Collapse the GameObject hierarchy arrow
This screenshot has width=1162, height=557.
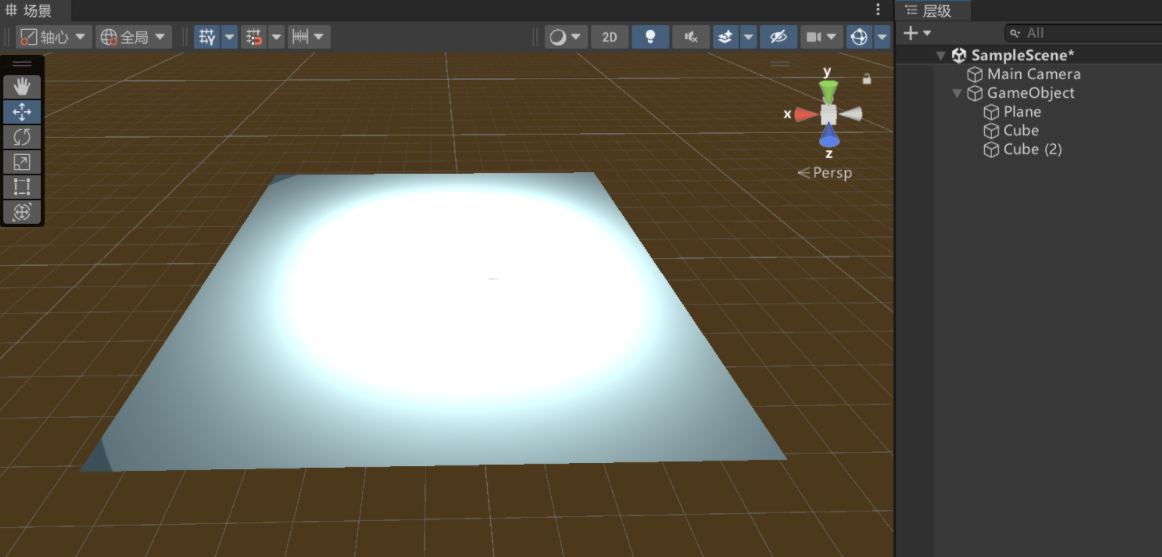click(x=957, y=93)
